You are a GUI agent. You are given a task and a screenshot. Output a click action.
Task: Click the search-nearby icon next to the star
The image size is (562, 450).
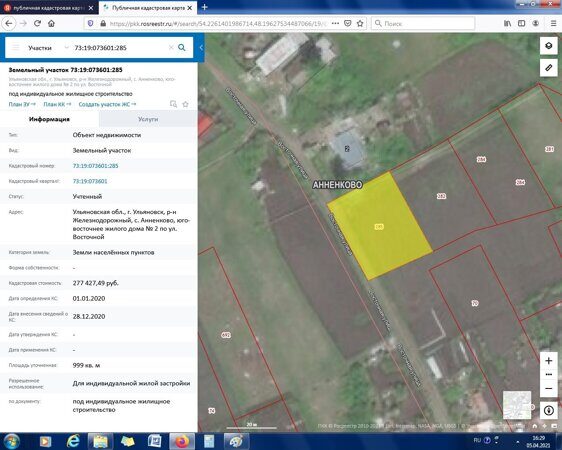pyautogui.click(x=173, y=104)
